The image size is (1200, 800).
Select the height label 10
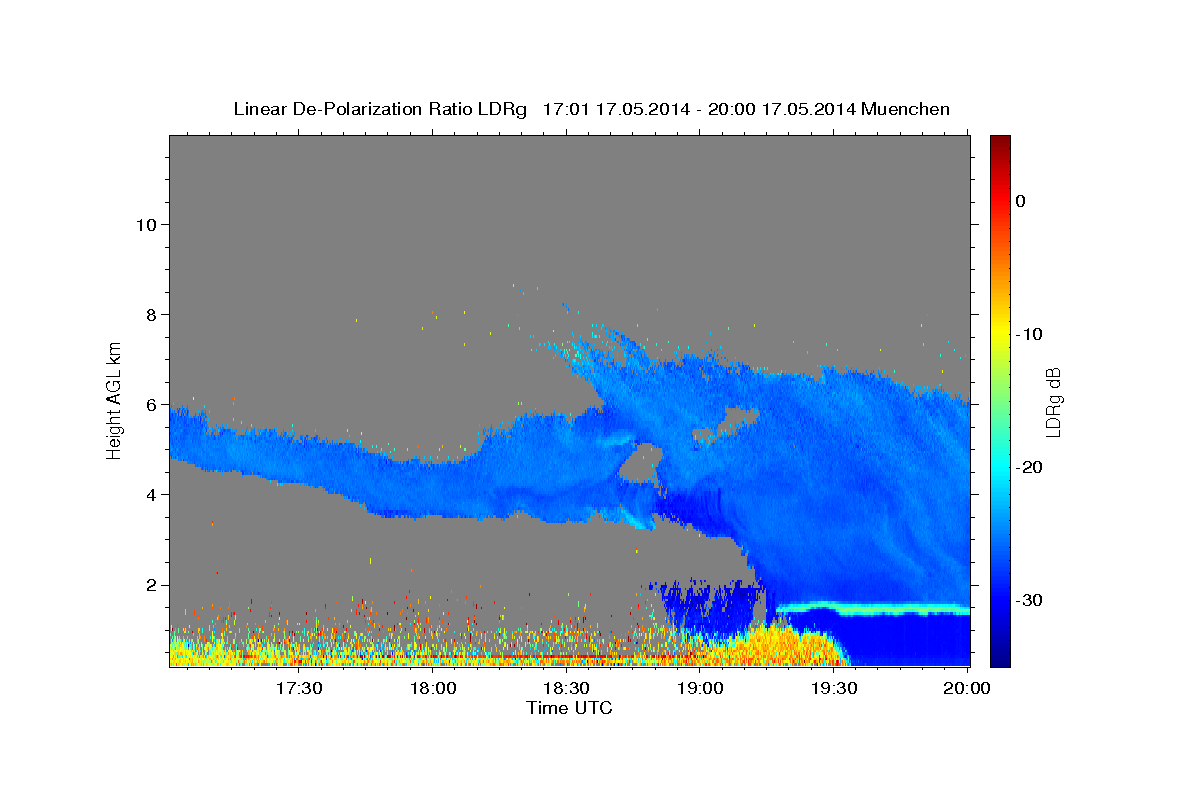tap(146, 224)
